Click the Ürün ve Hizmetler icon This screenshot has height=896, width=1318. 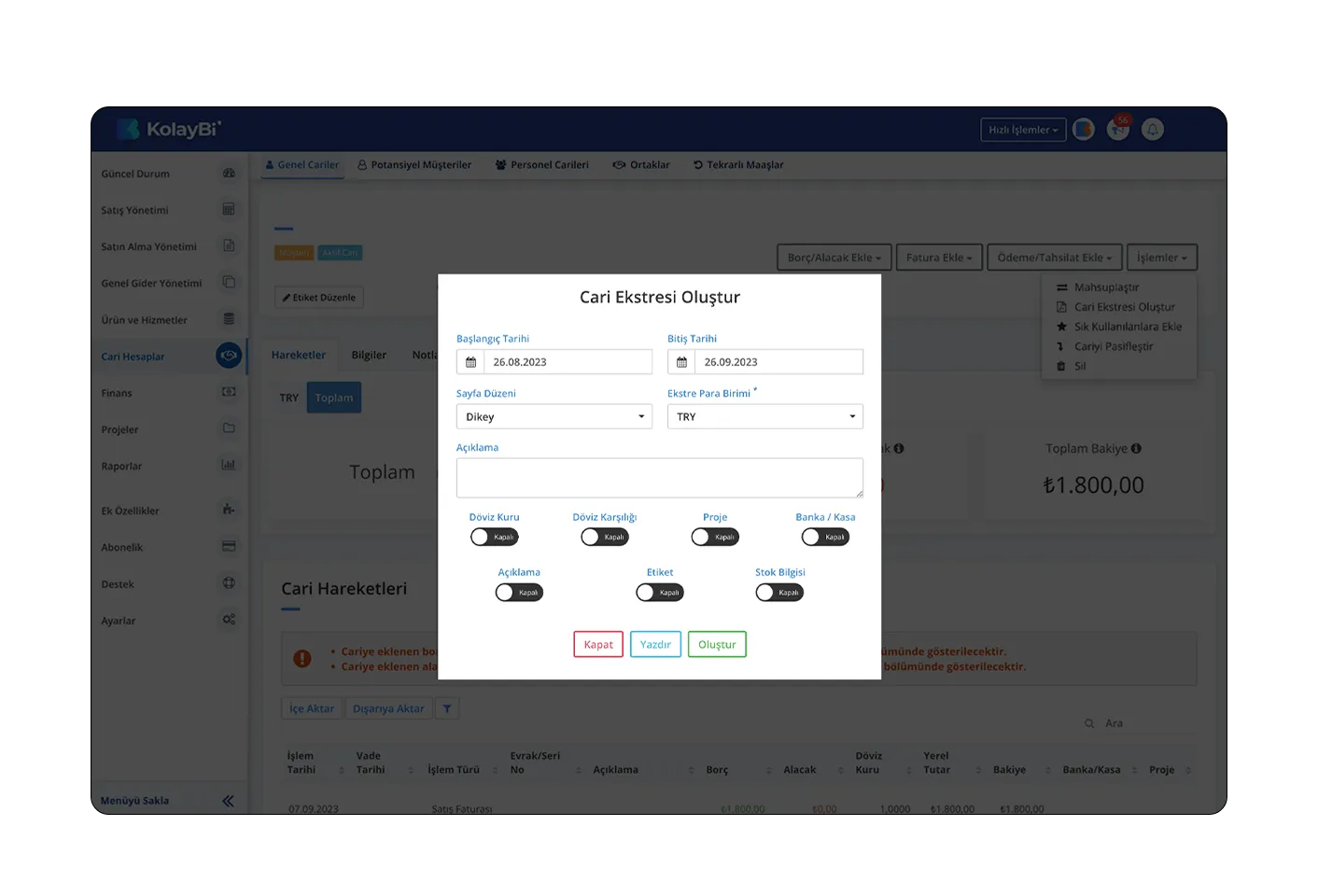[x=229, y=319]
